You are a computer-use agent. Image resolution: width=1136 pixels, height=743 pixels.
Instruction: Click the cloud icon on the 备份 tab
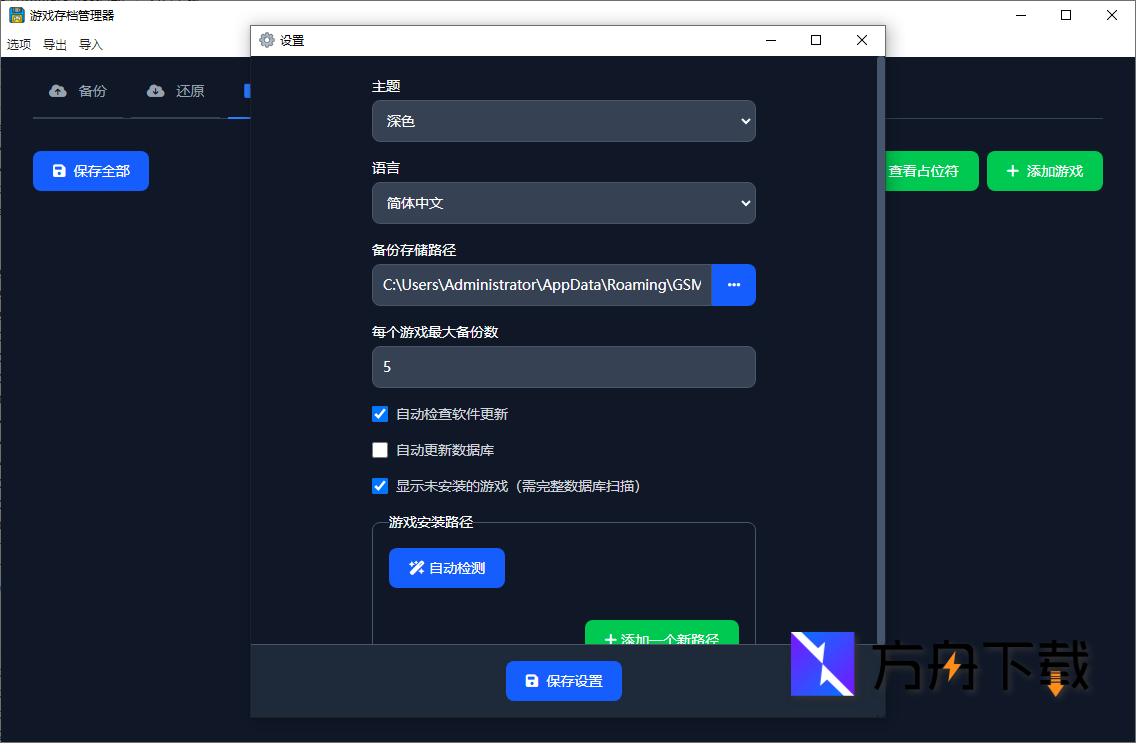click(58, 90)
